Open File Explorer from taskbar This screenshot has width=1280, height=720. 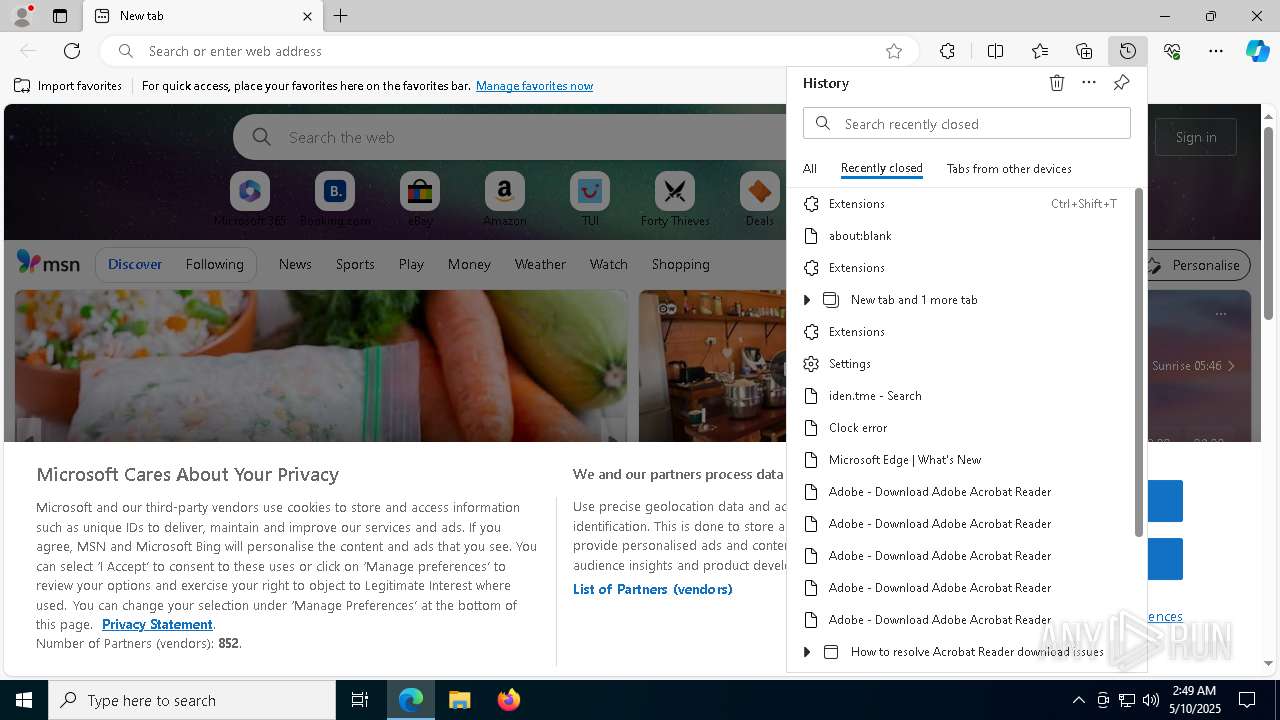(459, 700)
